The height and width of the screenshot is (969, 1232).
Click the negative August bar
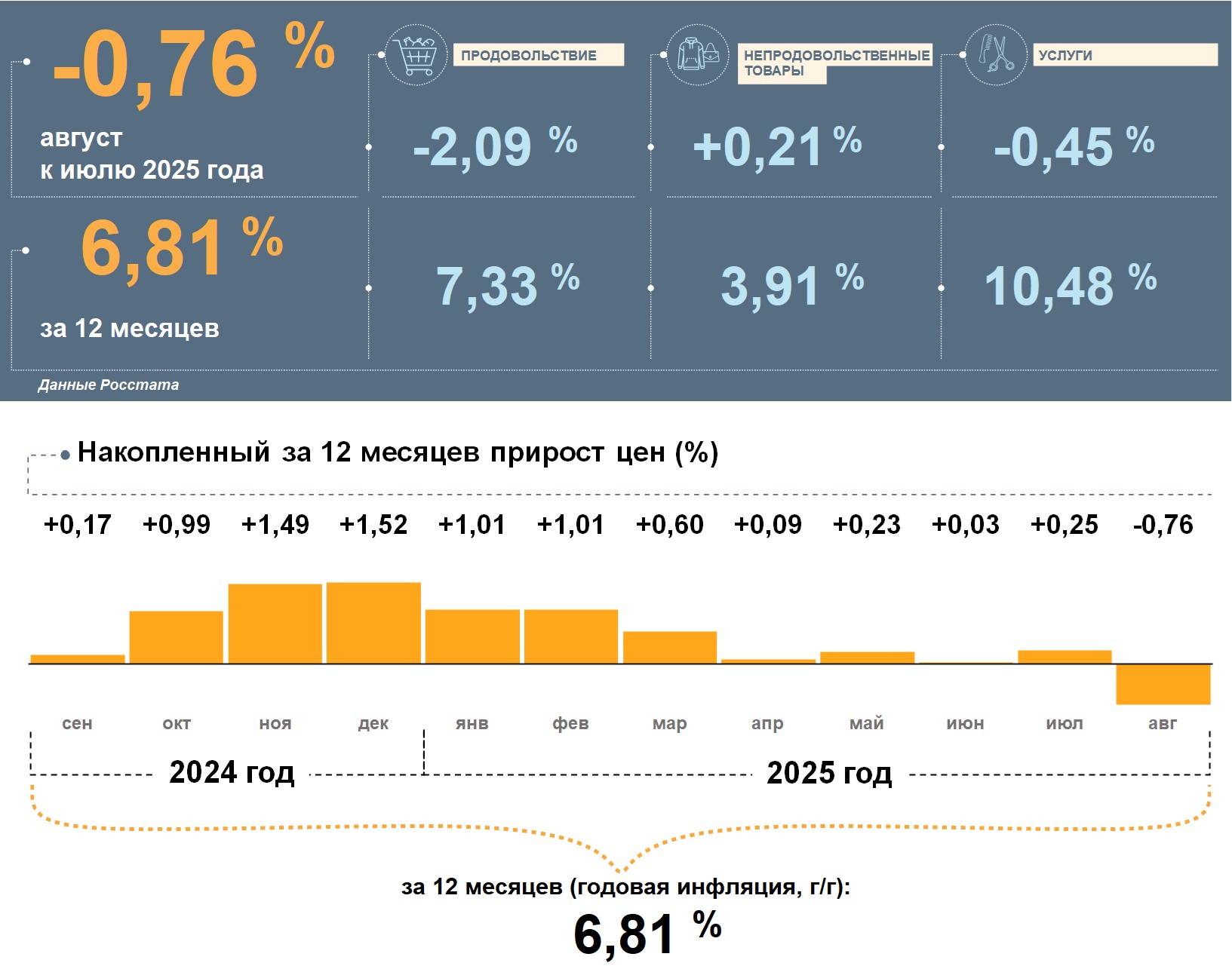[x=1163, y=684]
